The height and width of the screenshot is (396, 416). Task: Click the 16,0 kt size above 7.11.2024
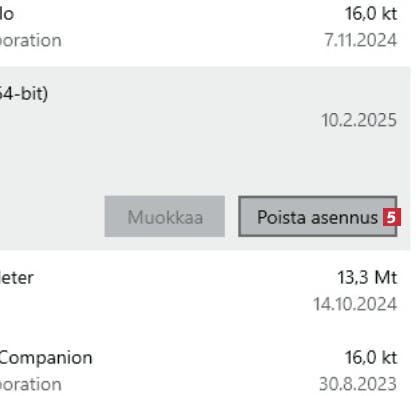coord(371,14)
